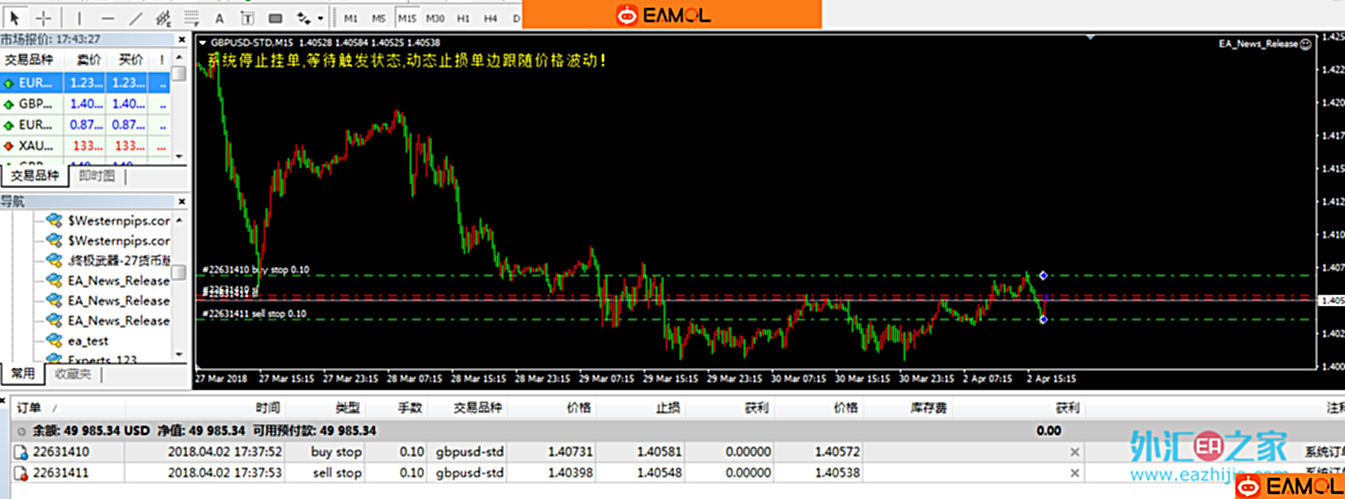Switch to the 收藏夹 navigator tab
Image resolution: width=1345 pixels, height=499 pixels.
[73, 374]
